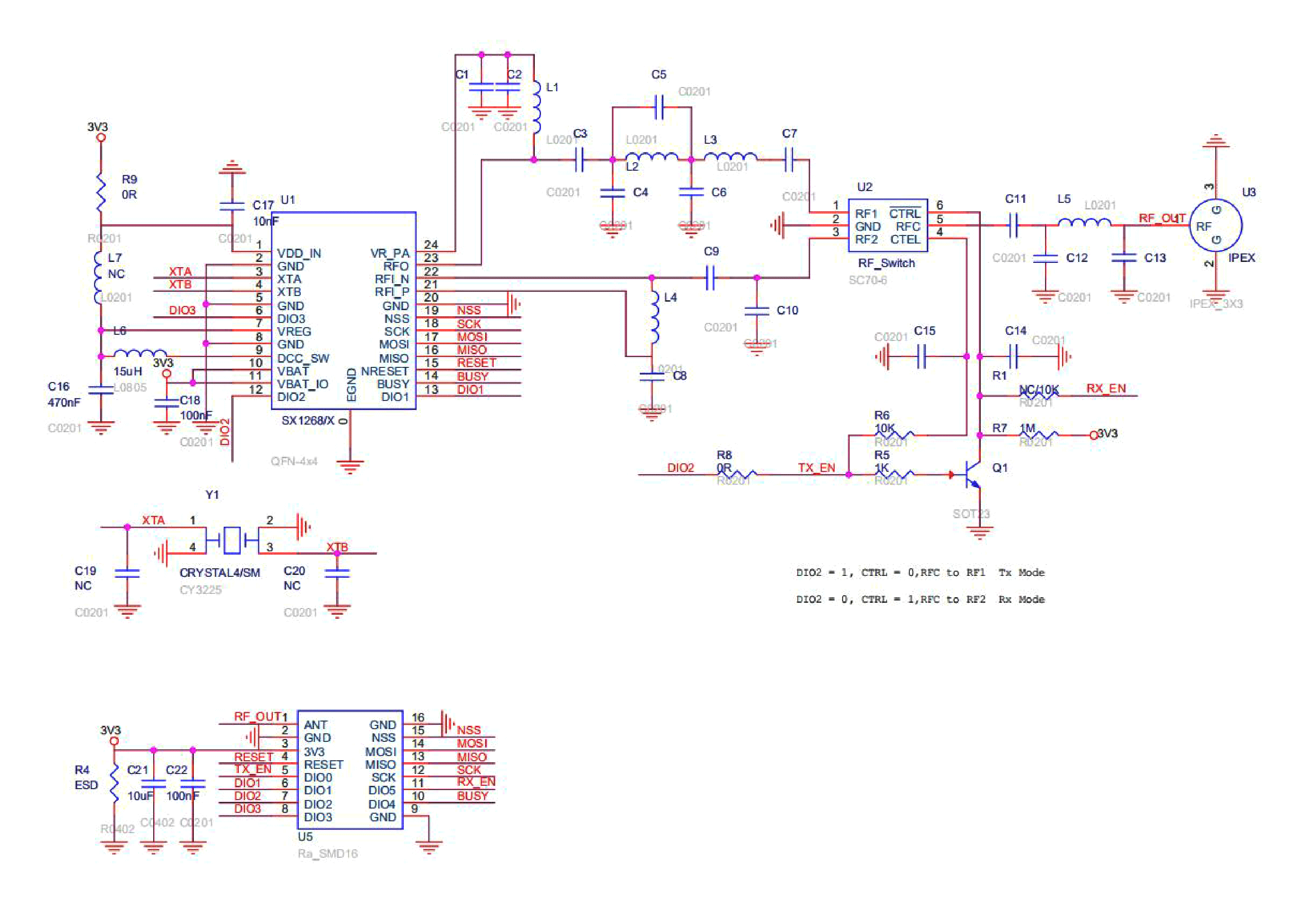
Task: Click the 'Tx Mode' note text line
Action: [920, 573]
